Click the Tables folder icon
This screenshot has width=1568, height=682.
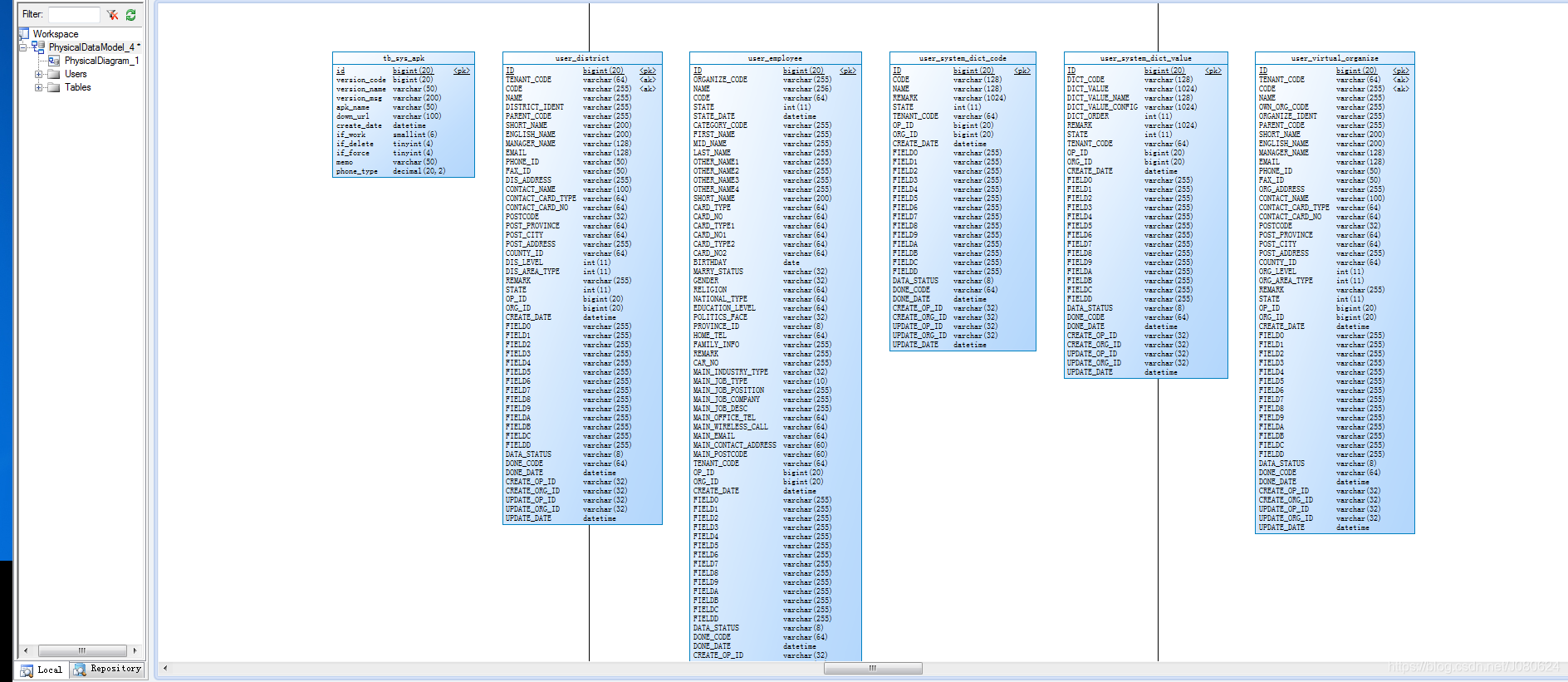(x=54, y=87)
